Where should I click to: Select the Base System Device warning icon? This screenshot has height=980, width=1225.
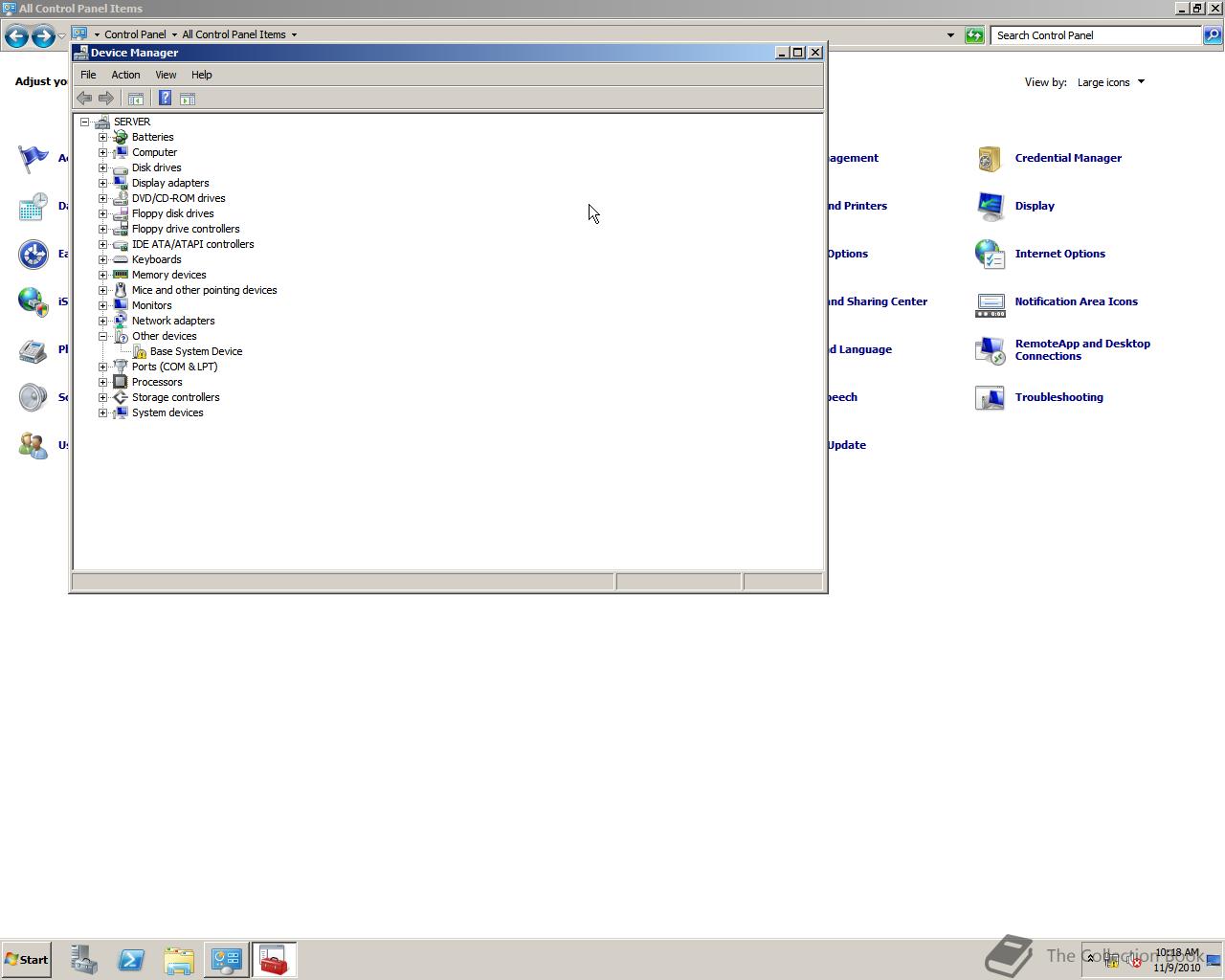140,351
